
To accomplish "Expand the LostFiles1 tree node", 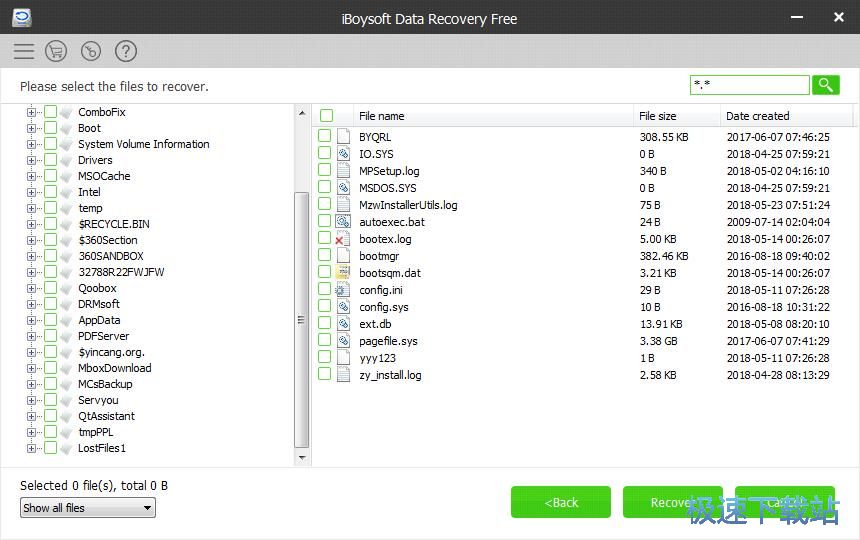I will click(x=31, y=448).
